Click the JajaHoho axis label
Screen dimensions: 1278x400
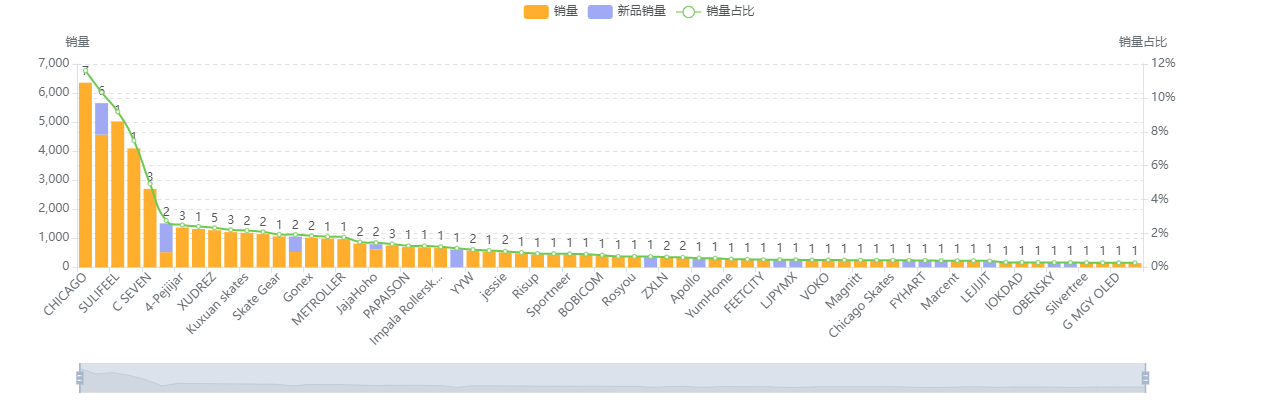click(x=358, y=292)
